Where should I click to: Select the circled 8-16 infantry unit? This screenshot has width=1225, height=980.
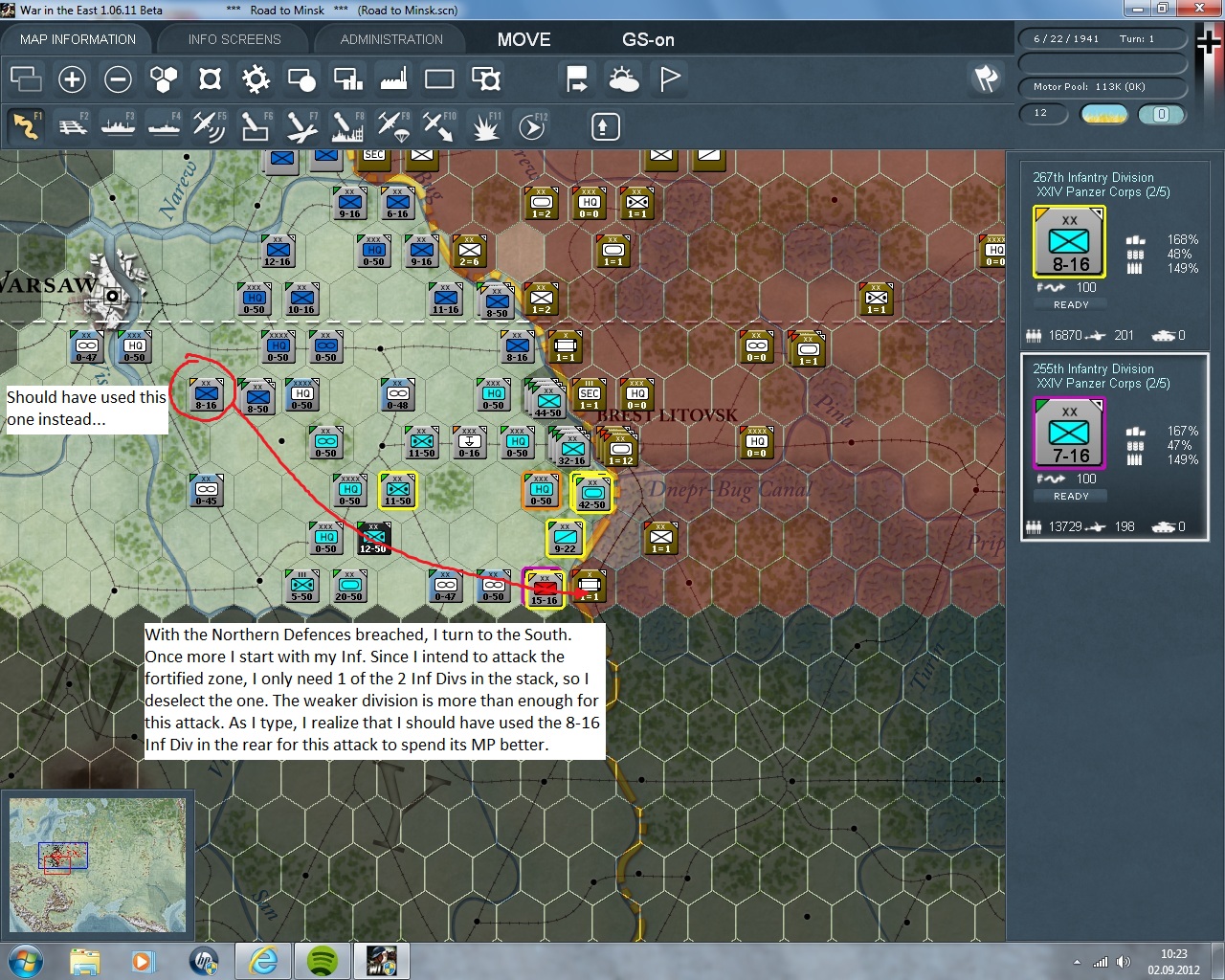coord(207,394)
